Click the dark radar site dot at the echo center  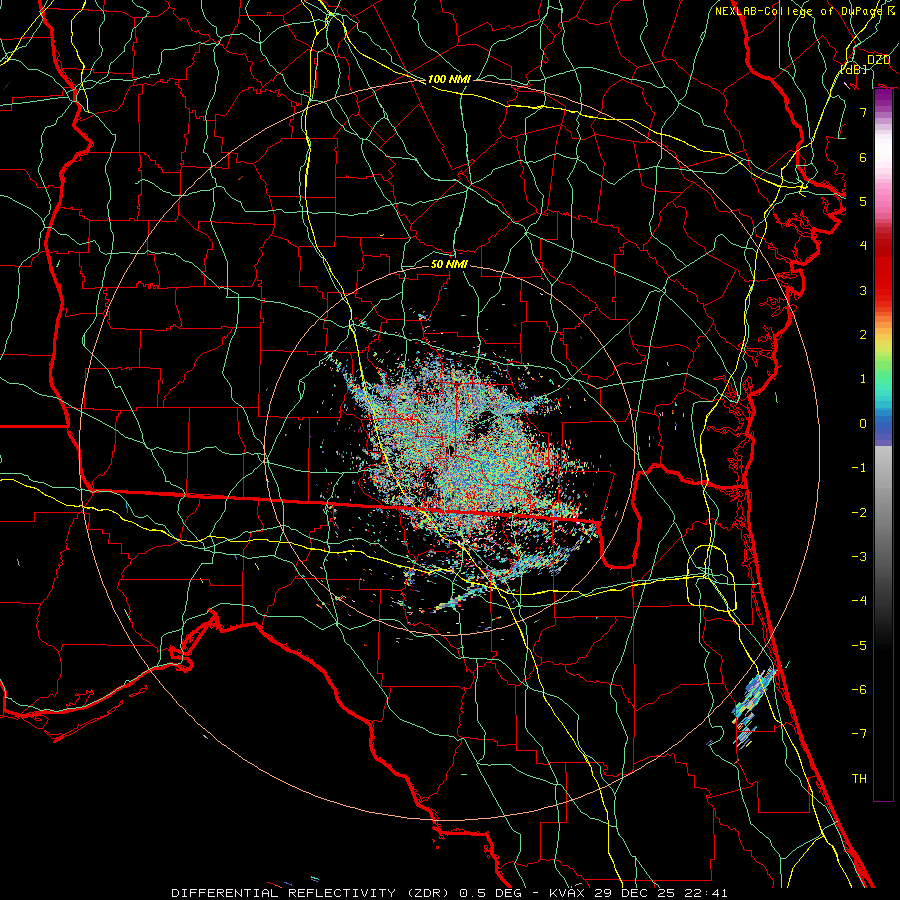(451, 451)
